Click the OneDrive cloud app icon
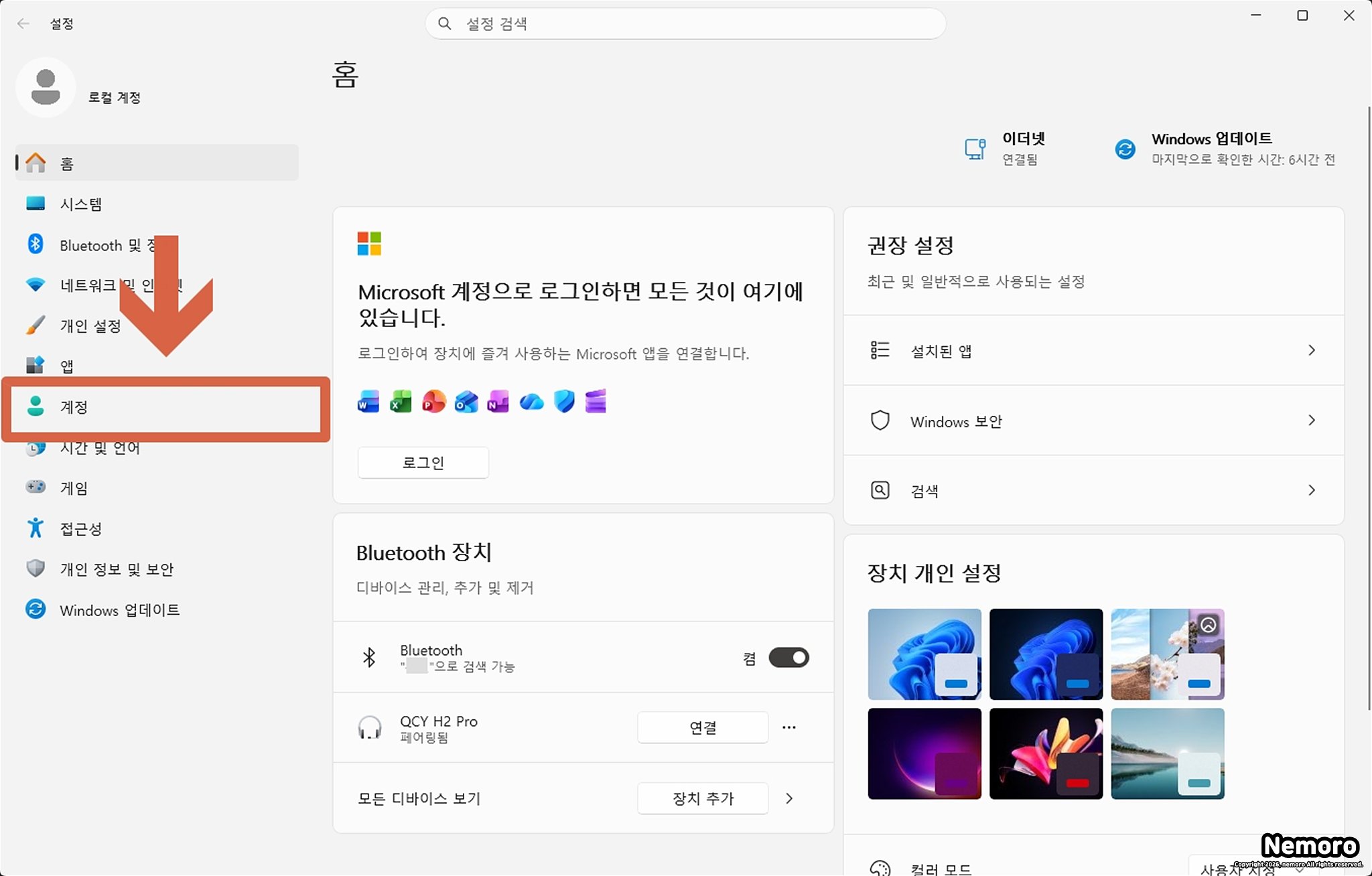1372x876 pixels. pyautogui.click(x=531, y=402)
